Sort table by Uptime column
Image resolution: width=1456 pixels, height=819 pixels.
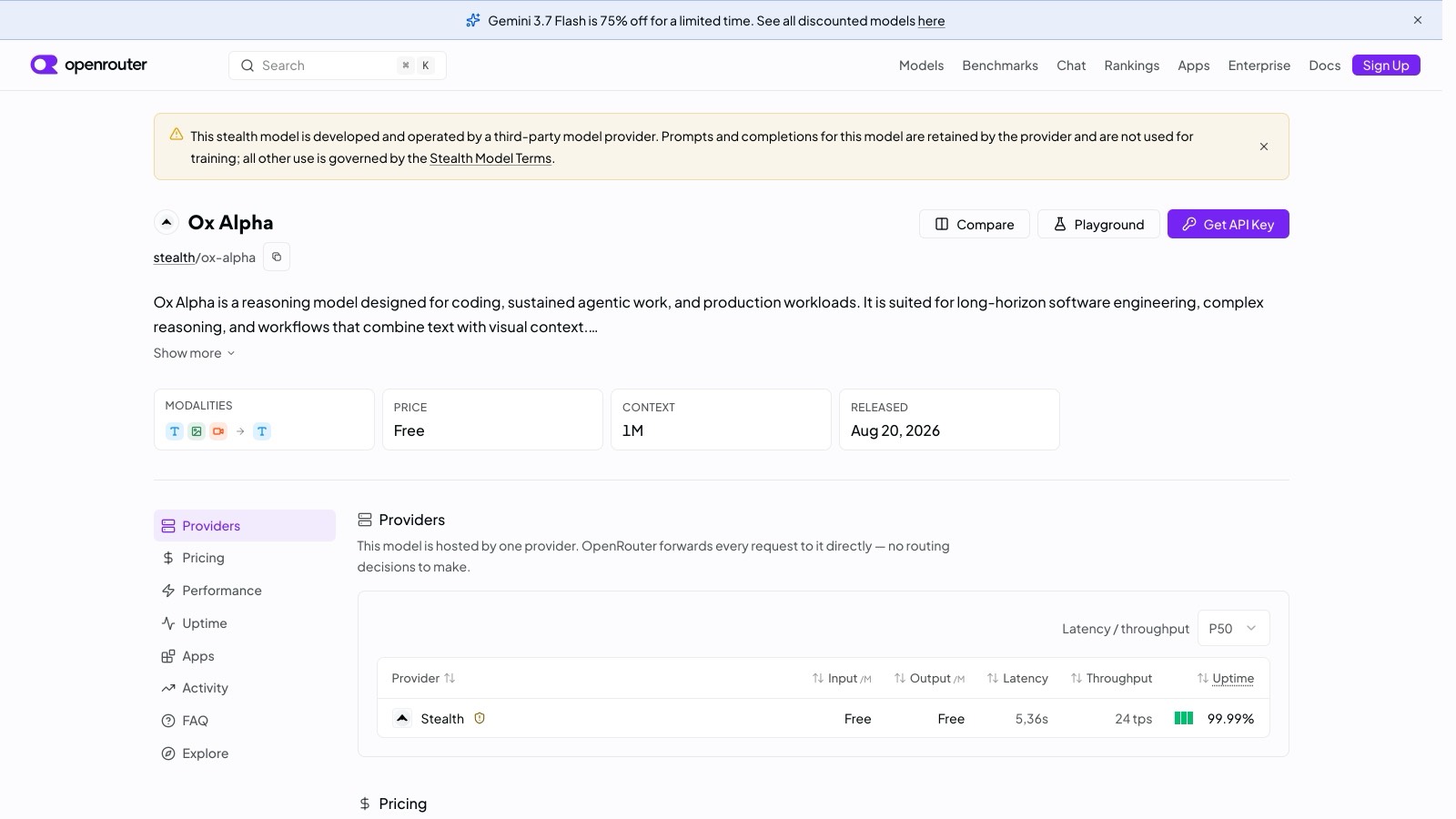pyautogui.click(x=1225, y=678)
